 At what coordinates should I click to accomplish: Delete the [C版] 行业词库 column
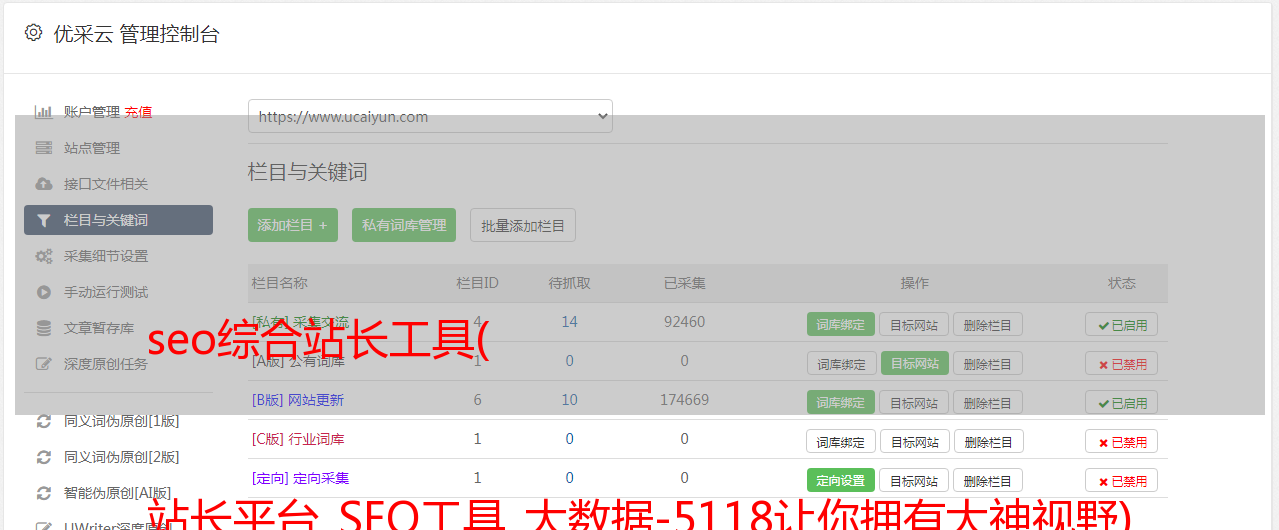click(x=988, y=441)
